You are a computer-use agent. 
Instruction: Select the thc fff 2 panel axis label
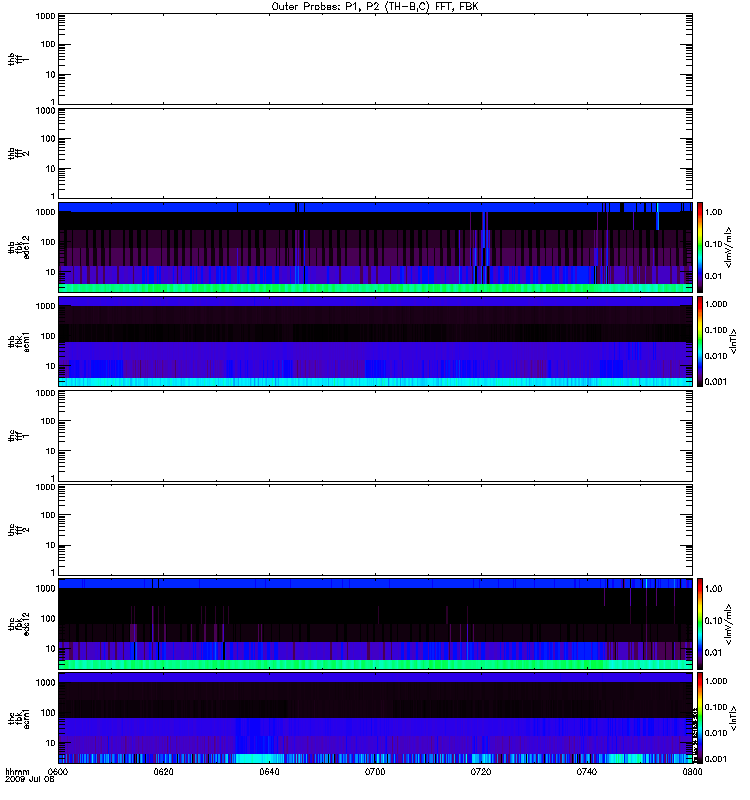coord(18,530)
